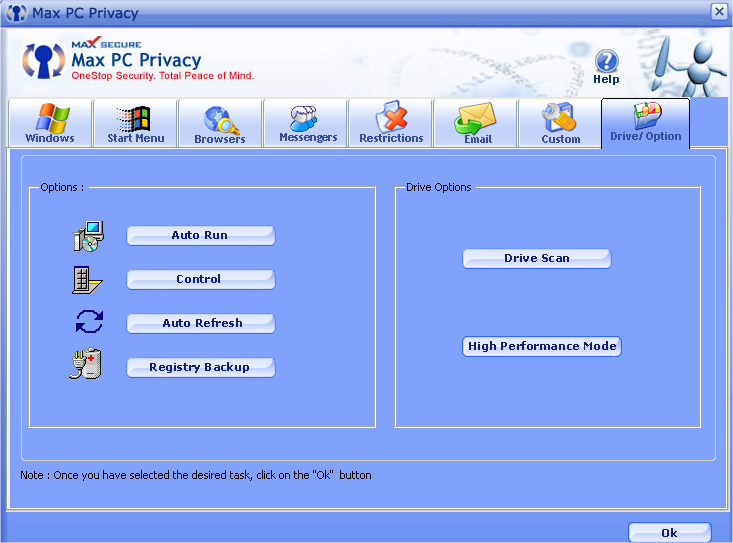Go to the Messengers tab
733x543 pixels.
pos(306,123)
